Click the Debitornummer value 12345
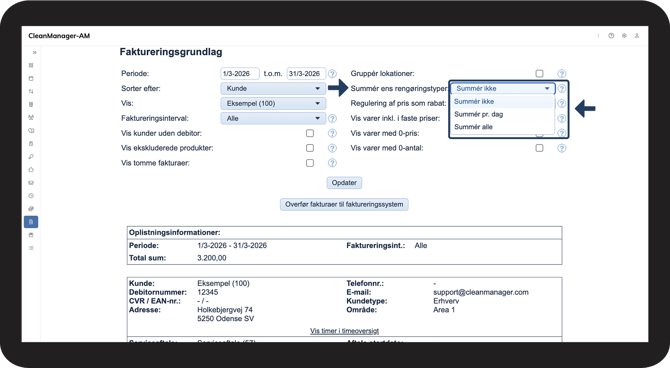Screen dimensions: 670x368 point(208,292)
